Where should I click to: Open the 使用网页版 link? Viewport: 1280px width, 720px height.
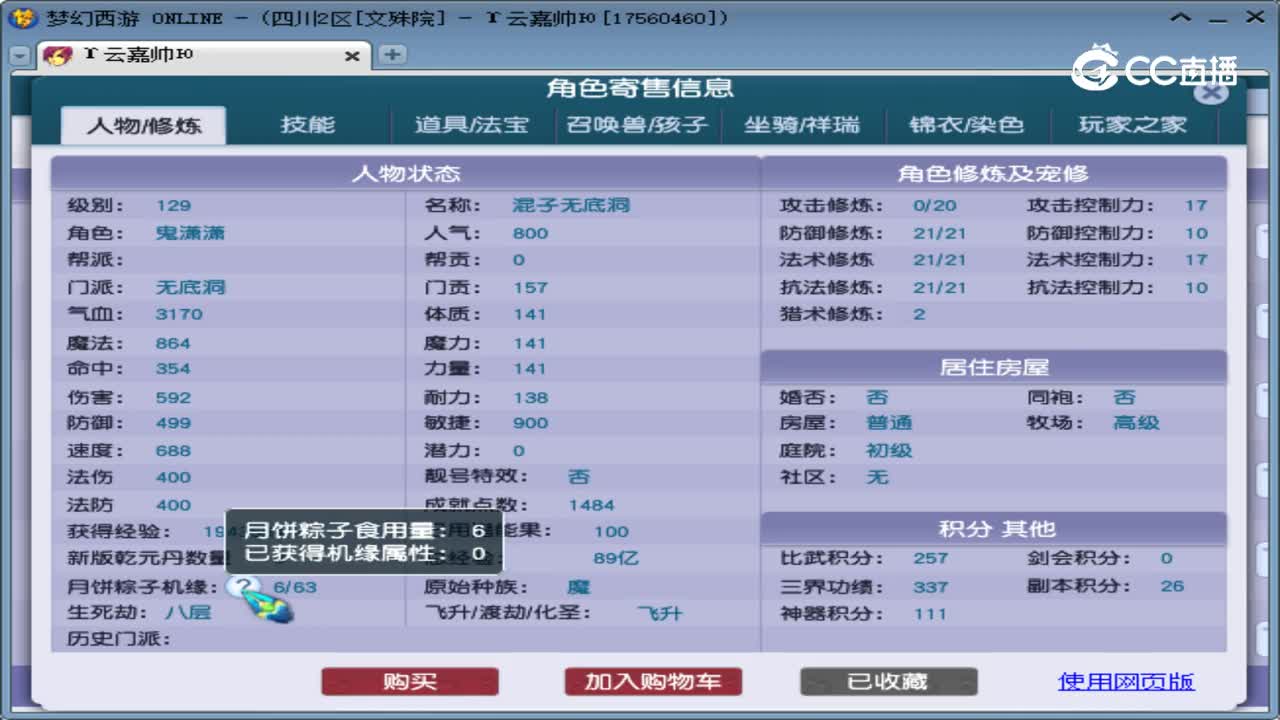coord(1126,682)
